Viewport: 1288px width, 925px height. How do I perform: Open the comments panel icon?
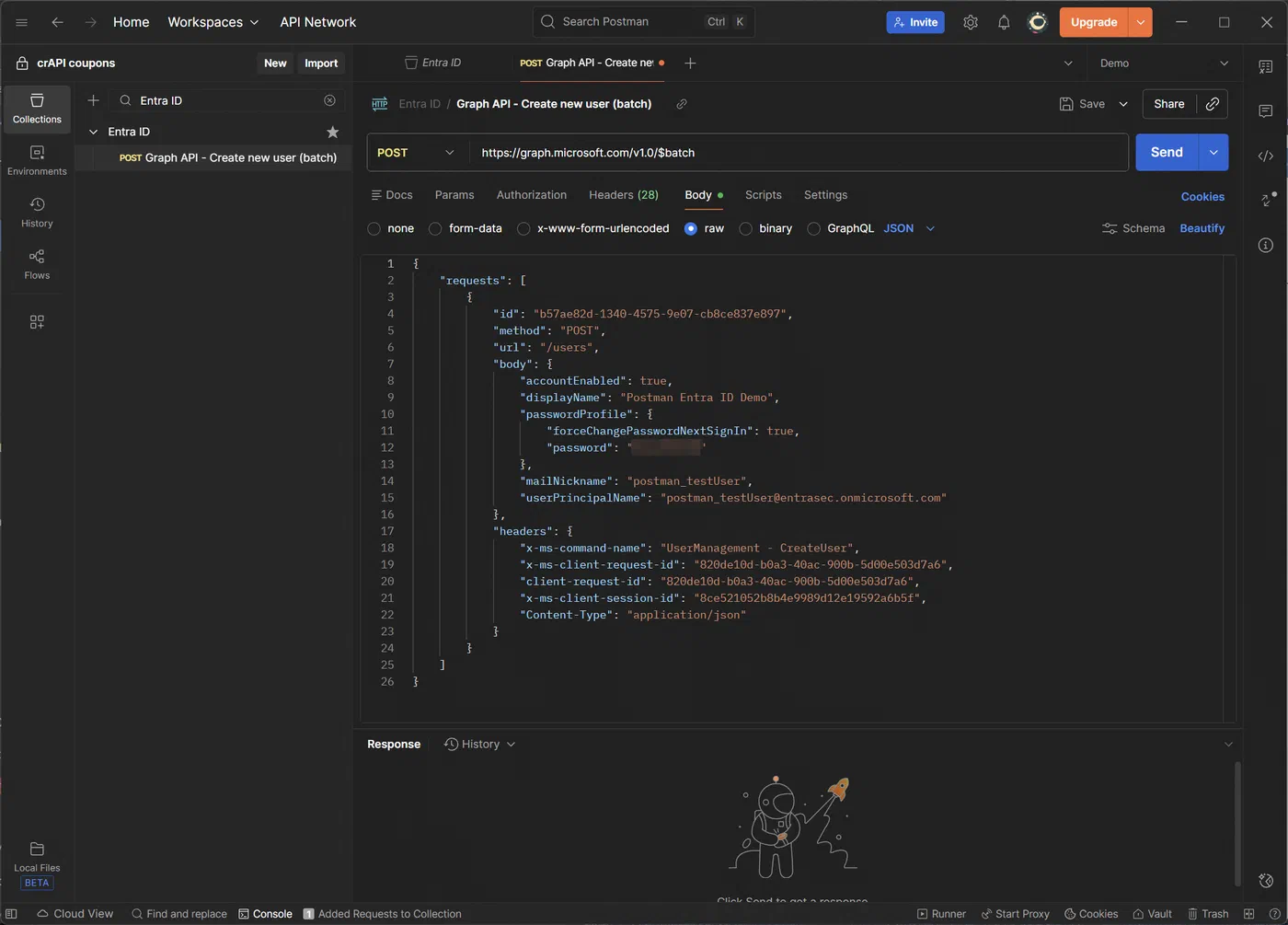click(x=1266, y=110)
